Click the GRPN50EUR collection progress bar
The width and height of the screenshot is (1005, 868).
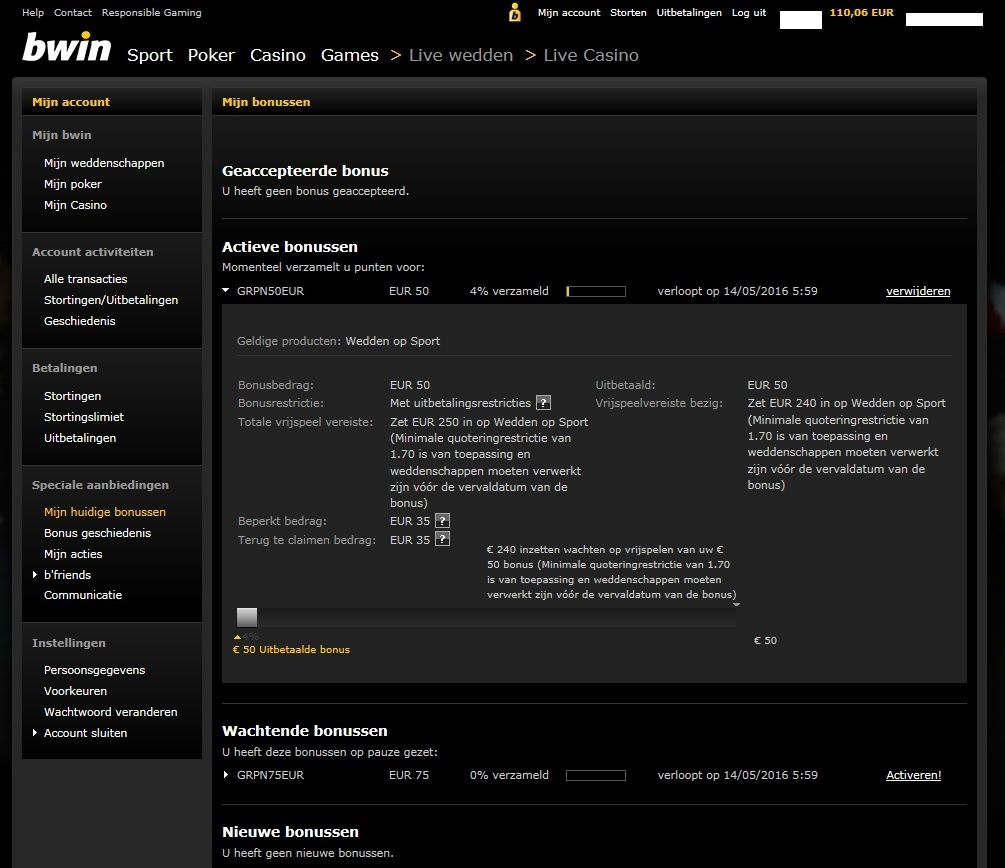tap(596, 291)
